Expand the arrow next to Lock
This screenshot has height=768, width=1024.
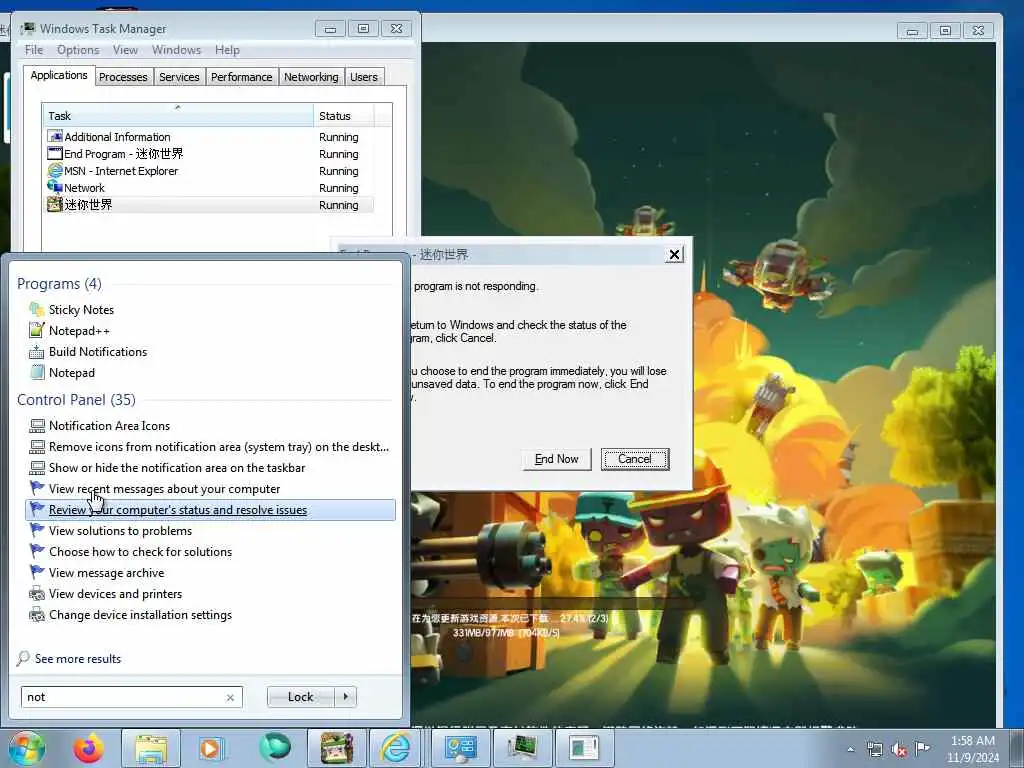coord(345,697)
